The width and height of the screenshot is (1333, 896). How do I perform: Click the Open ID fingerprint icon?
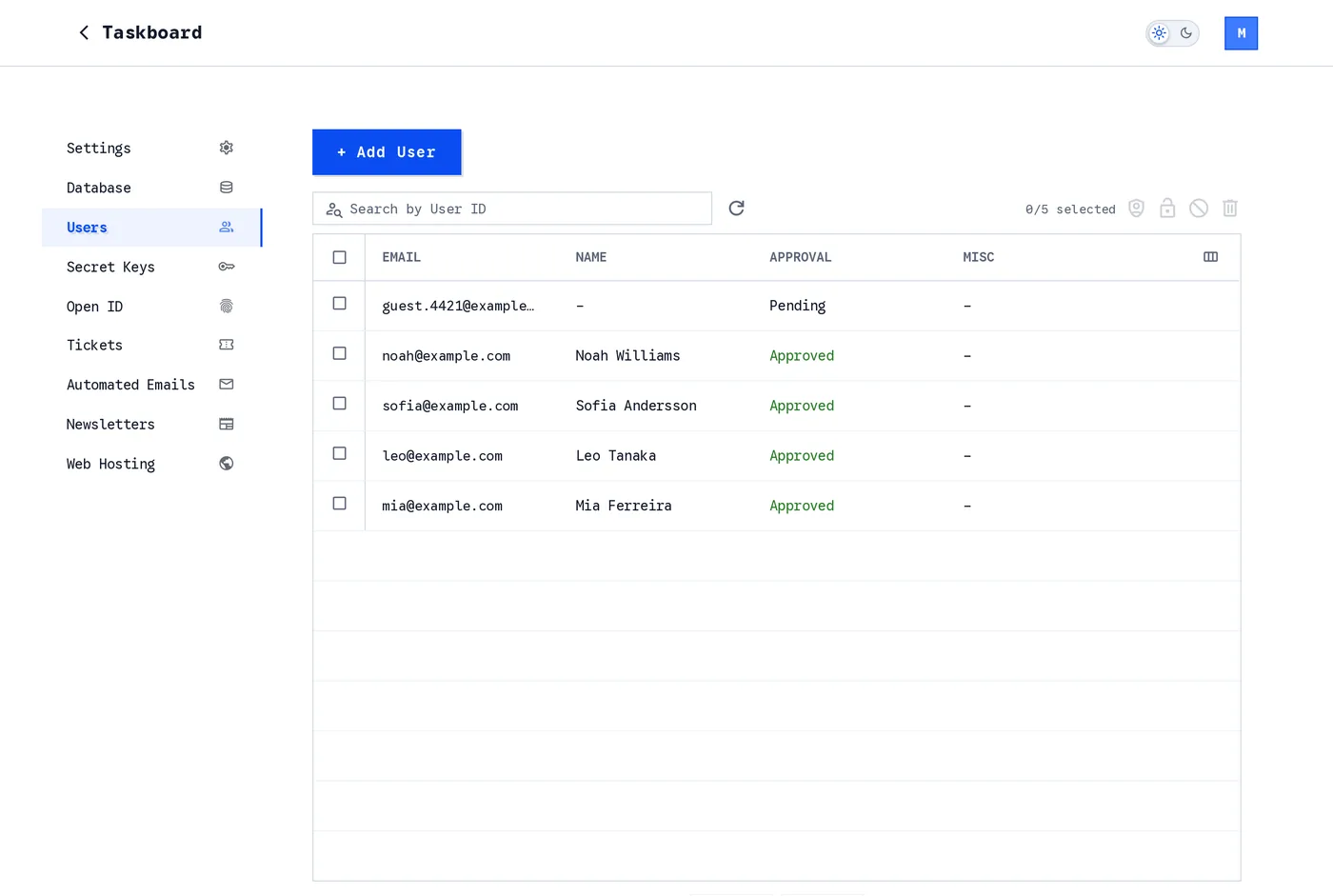pos(227,307)
